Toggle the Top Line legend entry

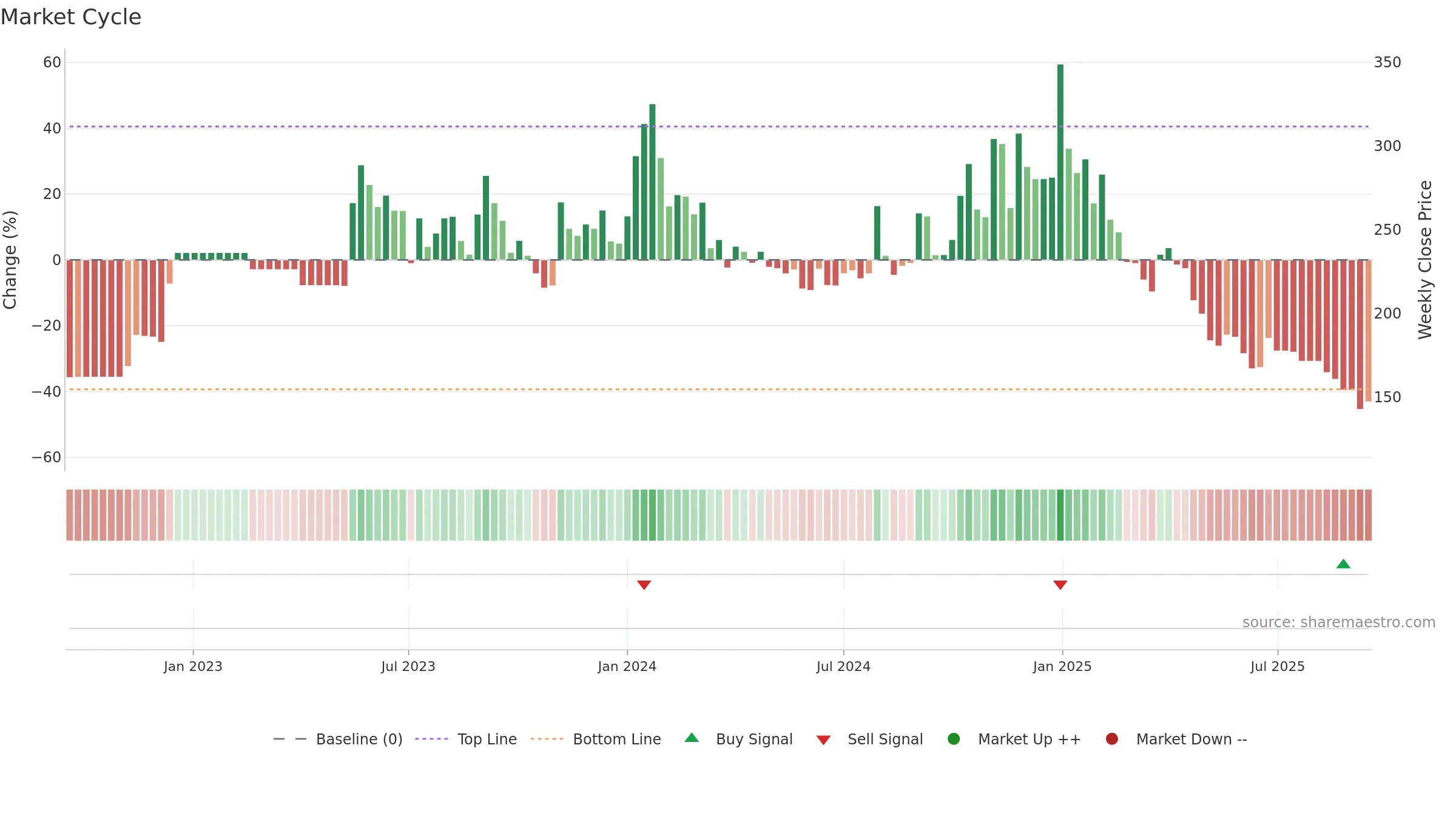tap(466, 740)
